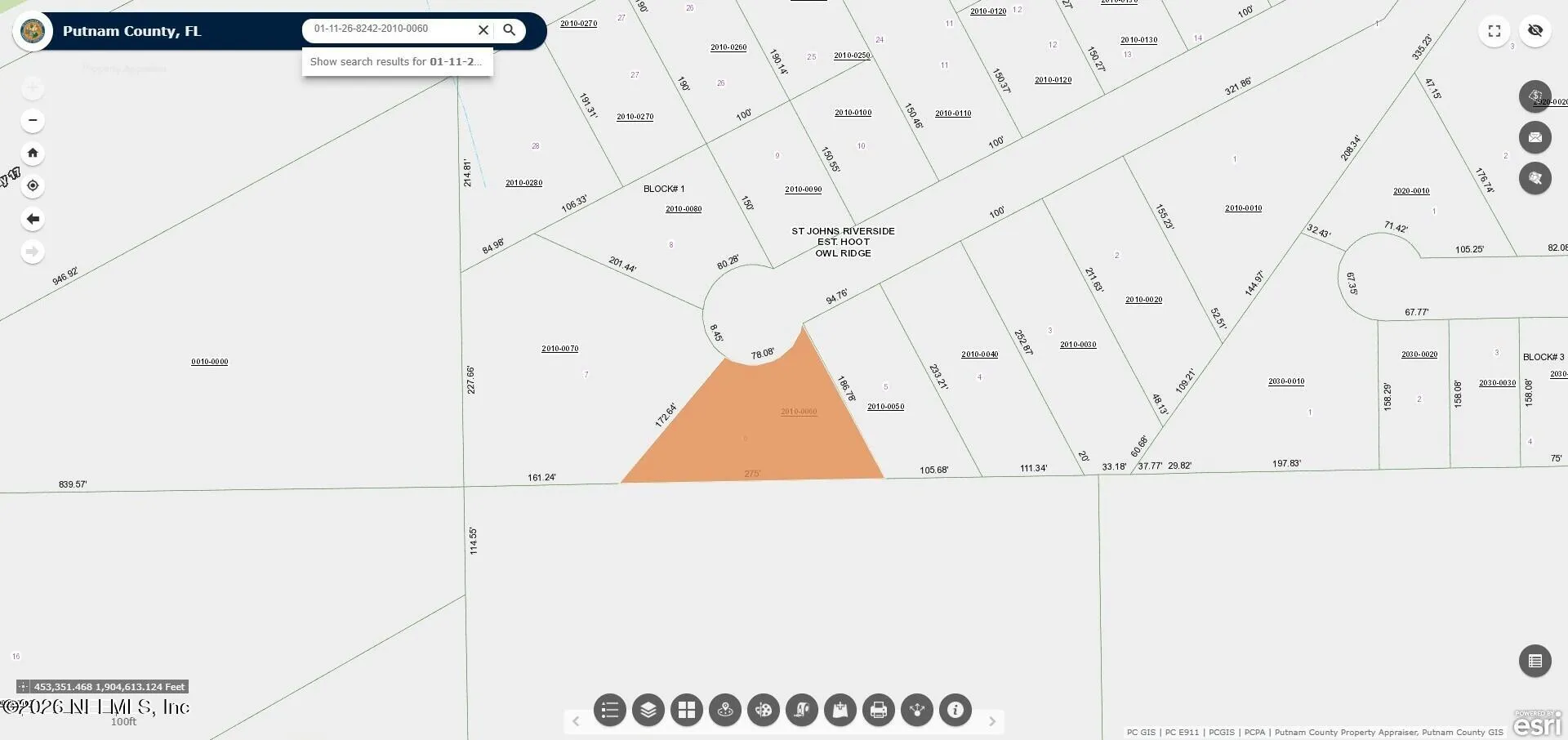This screenshot has height=740, width=1568.
Task: Click parcel label 2010-0080
Action: point(684,209)
